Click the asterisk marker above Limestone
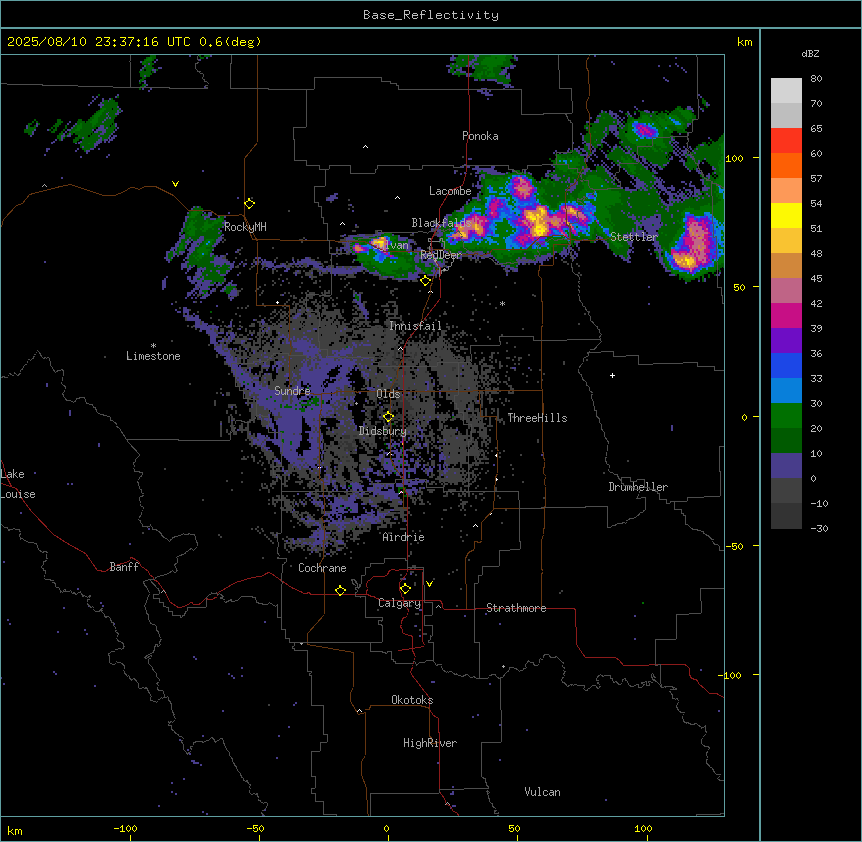 click(x=153, y=346)
